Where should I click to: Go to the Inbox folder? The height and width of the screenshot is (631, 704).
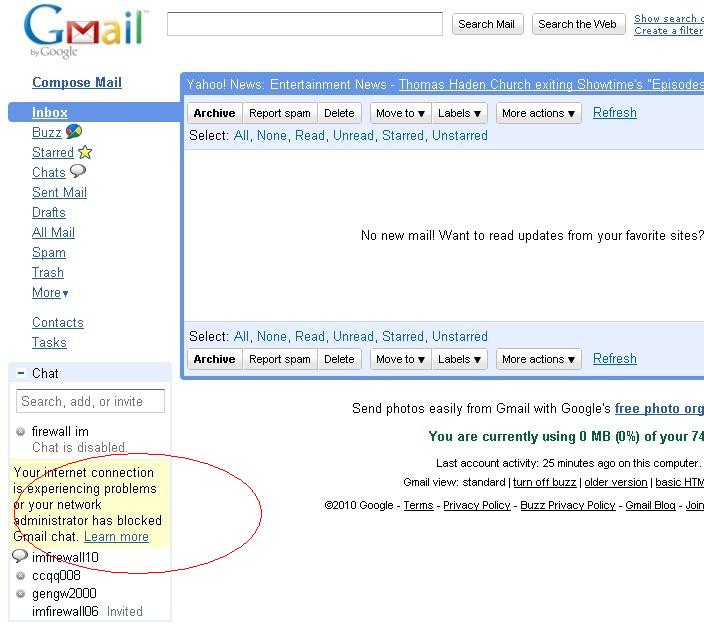[x=50, y=112]
